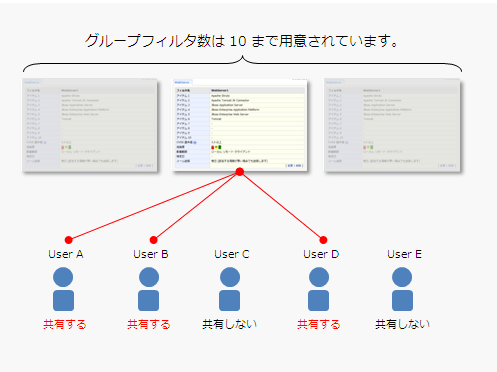Choose the User E person icon
Screen dimensions: 497x372
point(402,289)
